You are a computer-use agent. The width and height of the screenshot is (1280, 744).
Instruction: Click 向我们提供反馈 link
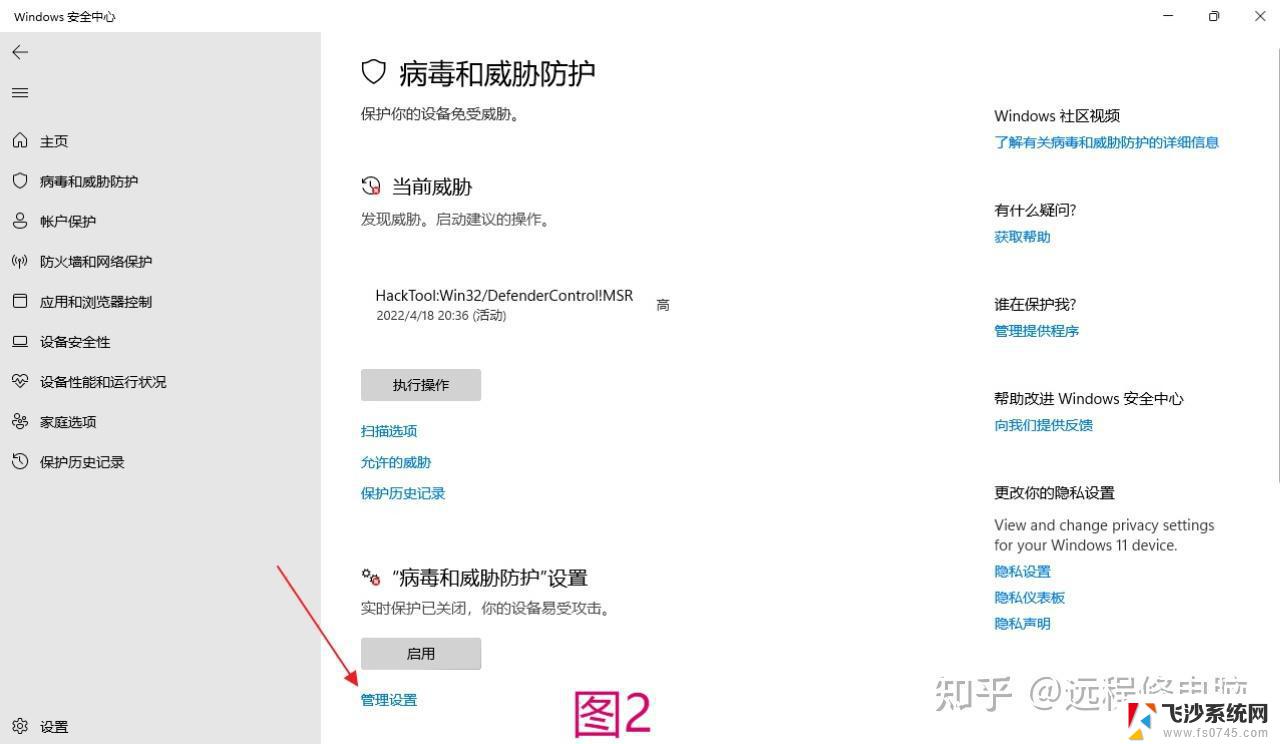point(1043,425)
